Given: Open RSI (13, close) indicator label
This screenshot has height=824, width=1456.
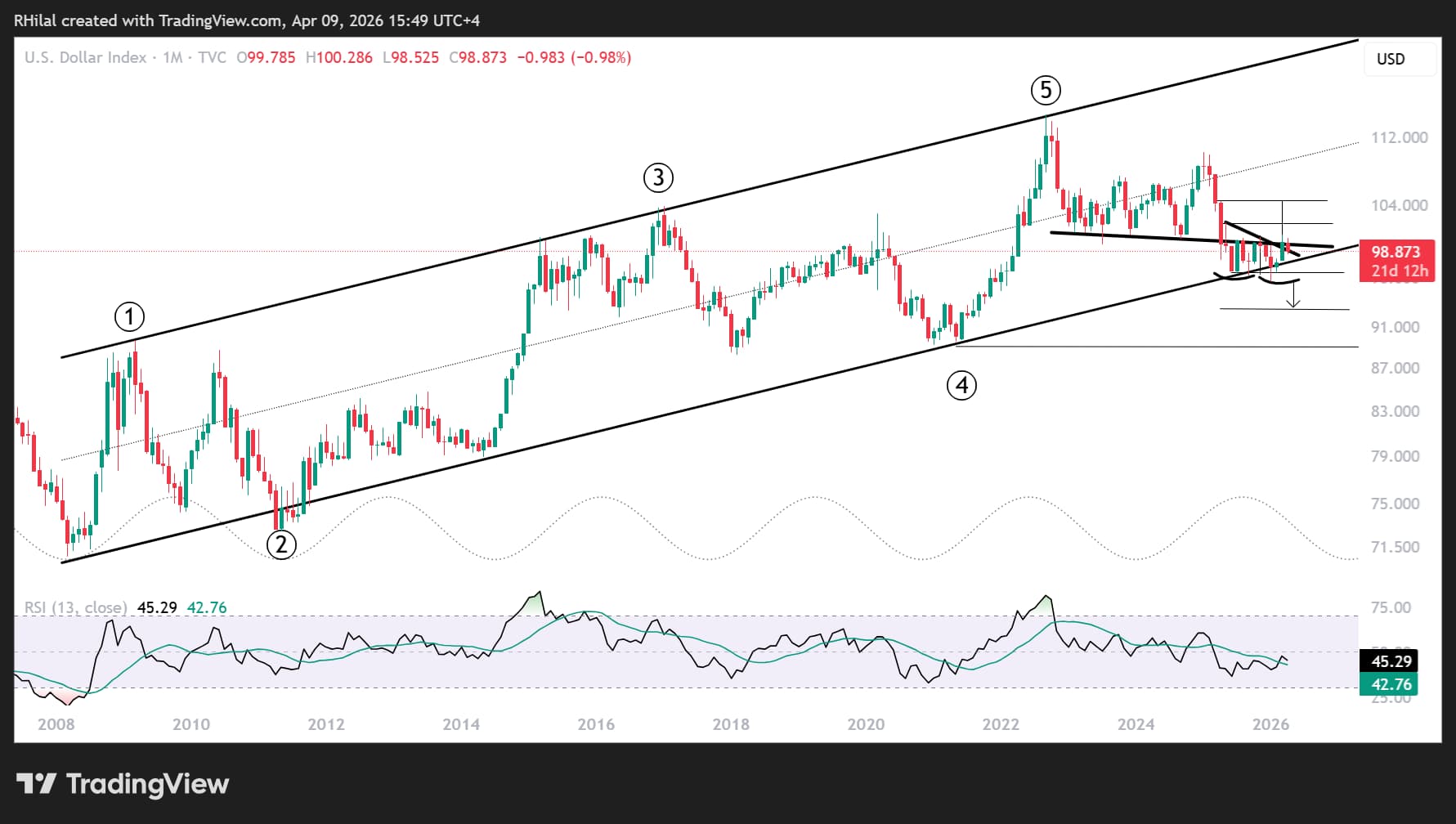Looking at the screenshot, I should point(75,607).
